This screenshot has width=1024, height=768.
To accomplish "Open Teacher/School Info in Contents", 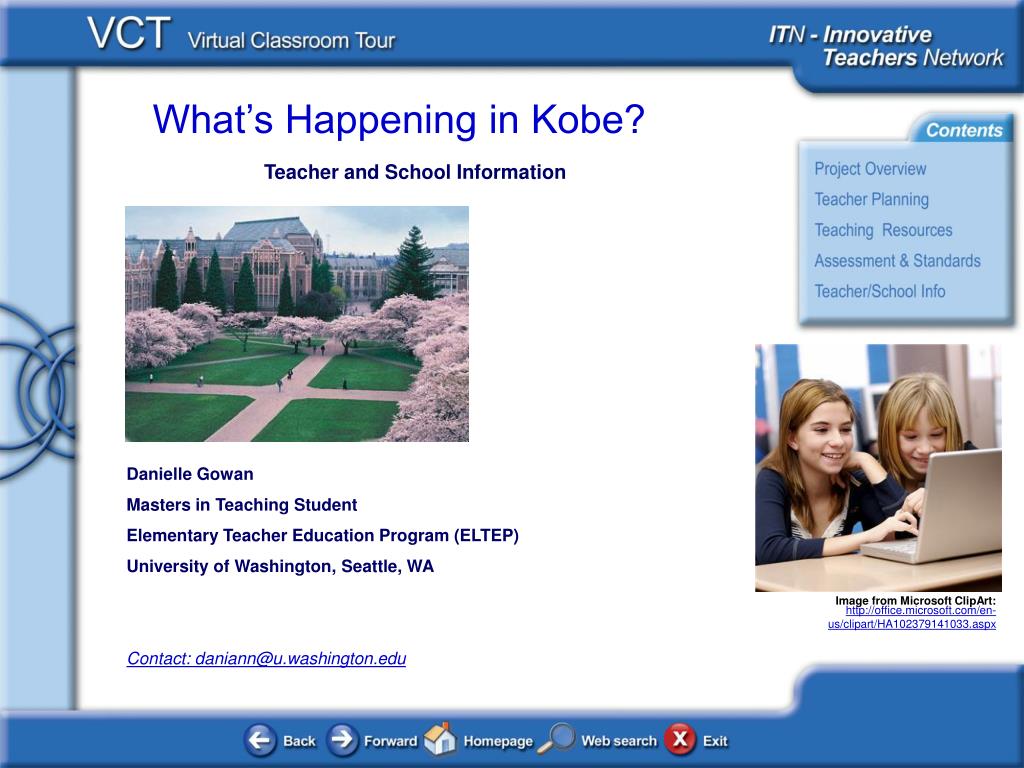I will (880, 291).
